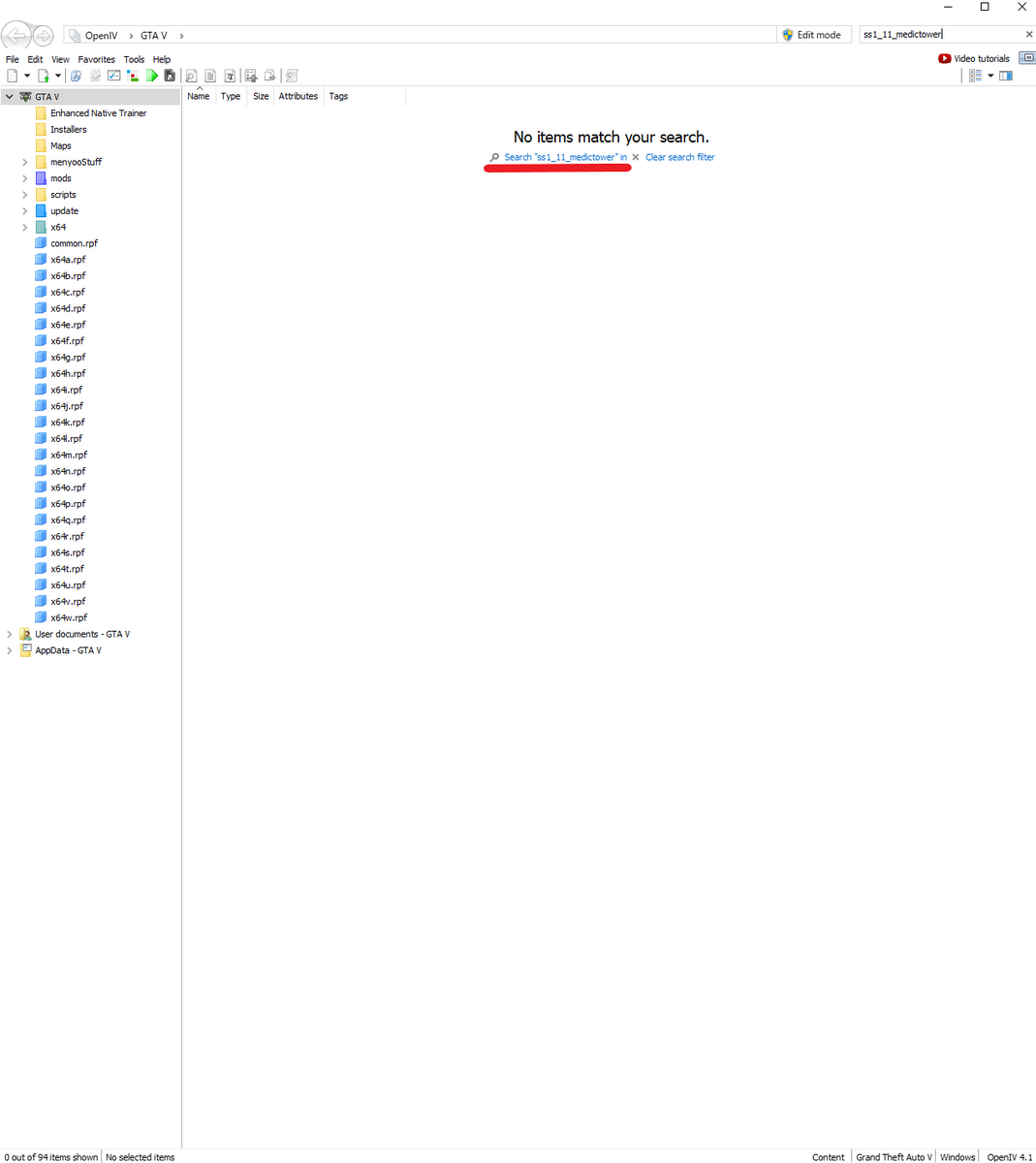Click the plain text document toolbar icon

[210, 76]
